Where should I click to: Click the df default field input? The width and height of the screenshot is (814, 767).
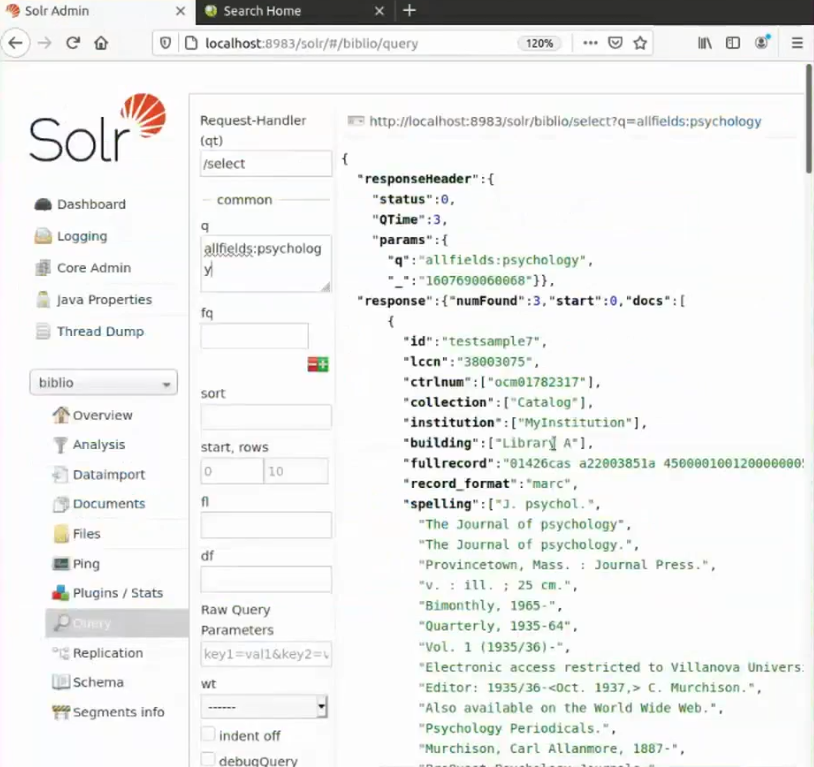[266, 579]
